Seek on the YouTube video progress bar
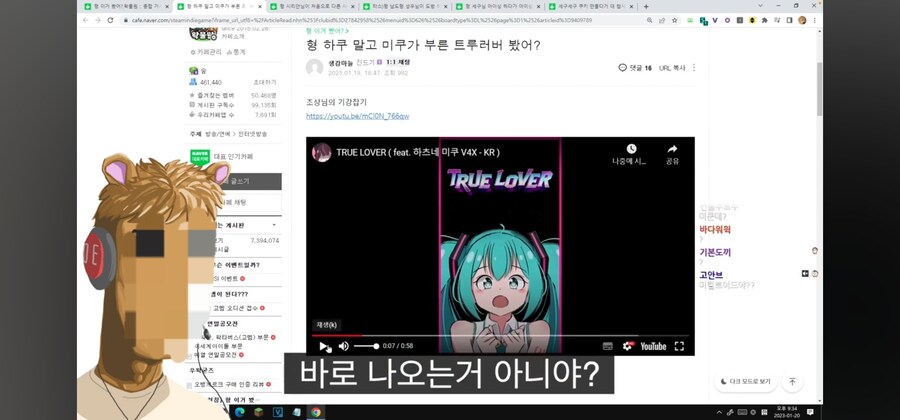 point(500,335)
